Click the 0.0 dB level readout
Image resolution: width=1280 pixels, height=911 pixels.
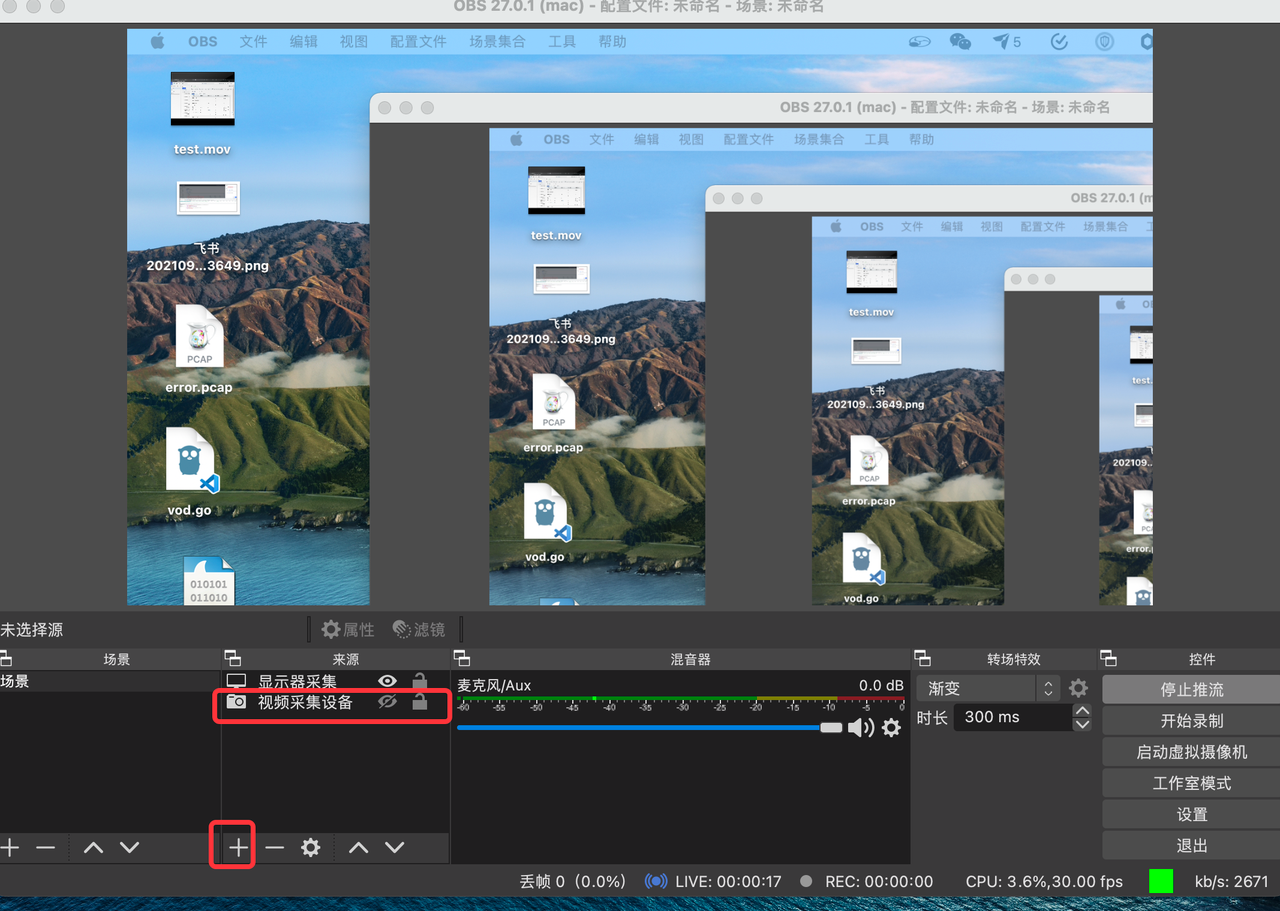point(881,685)
